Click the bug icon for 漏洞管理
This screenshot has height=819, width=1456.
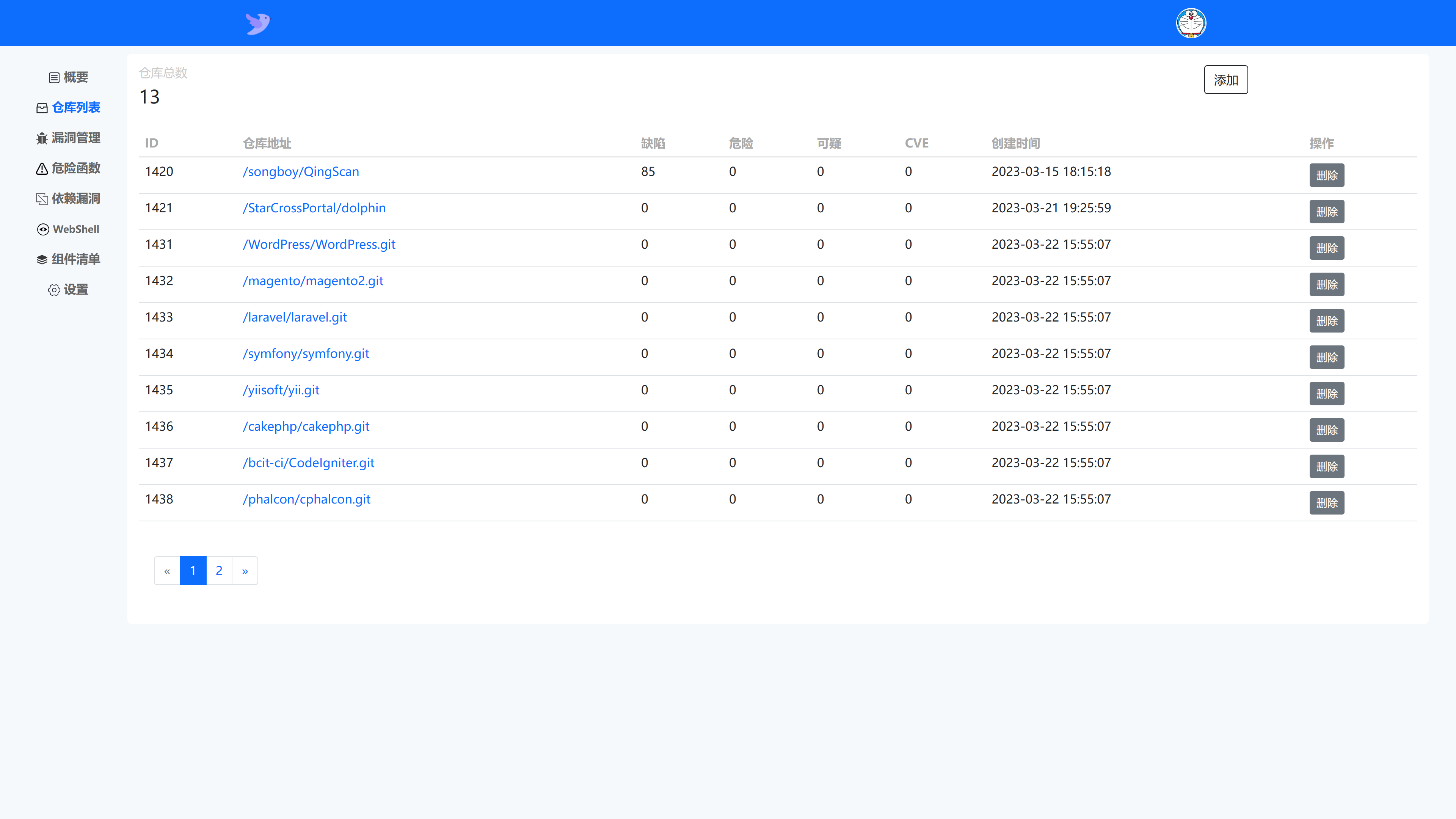(x=42, y=138)
